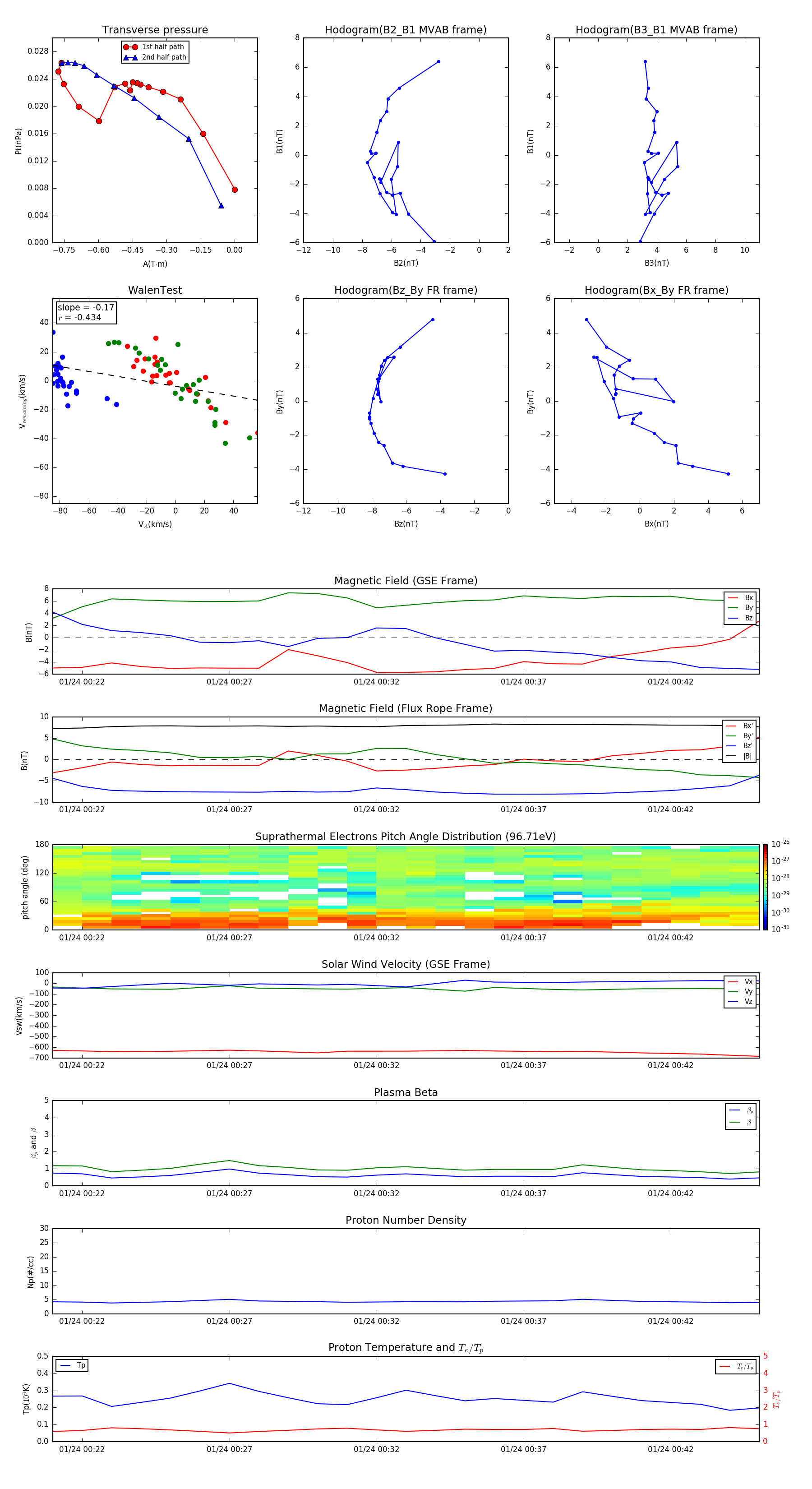This screenshot has width=812, height=1489.
Task: Click the 'Vx' legend entry
Action: tap(740, 981)
